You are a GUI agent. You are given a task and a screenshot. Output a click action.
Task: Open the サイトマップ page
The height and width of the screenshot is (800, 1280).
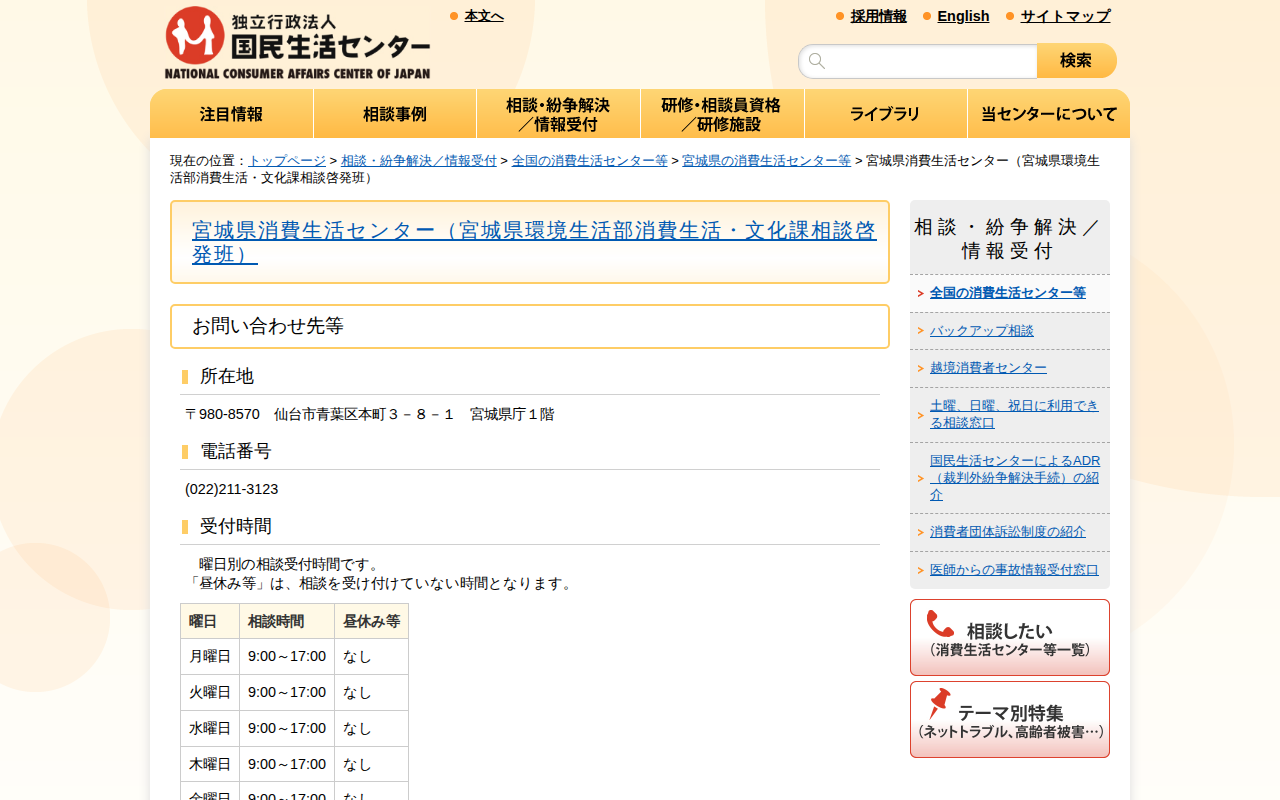(x=1064, y=15)
